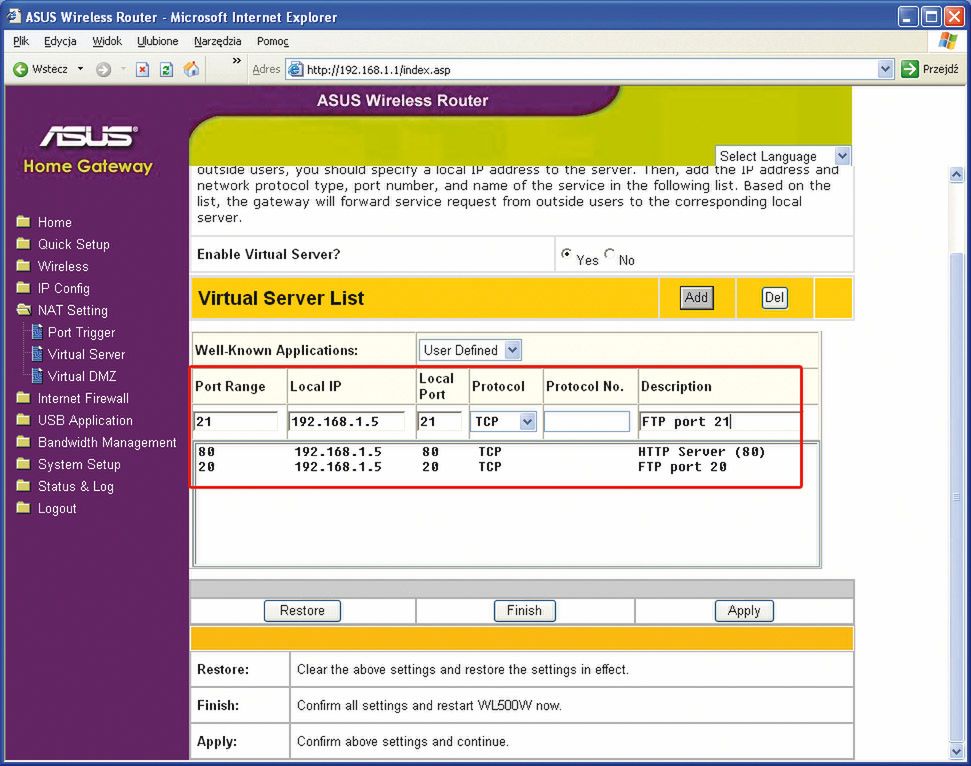Open the Widok menu

[x=107, y=41]
